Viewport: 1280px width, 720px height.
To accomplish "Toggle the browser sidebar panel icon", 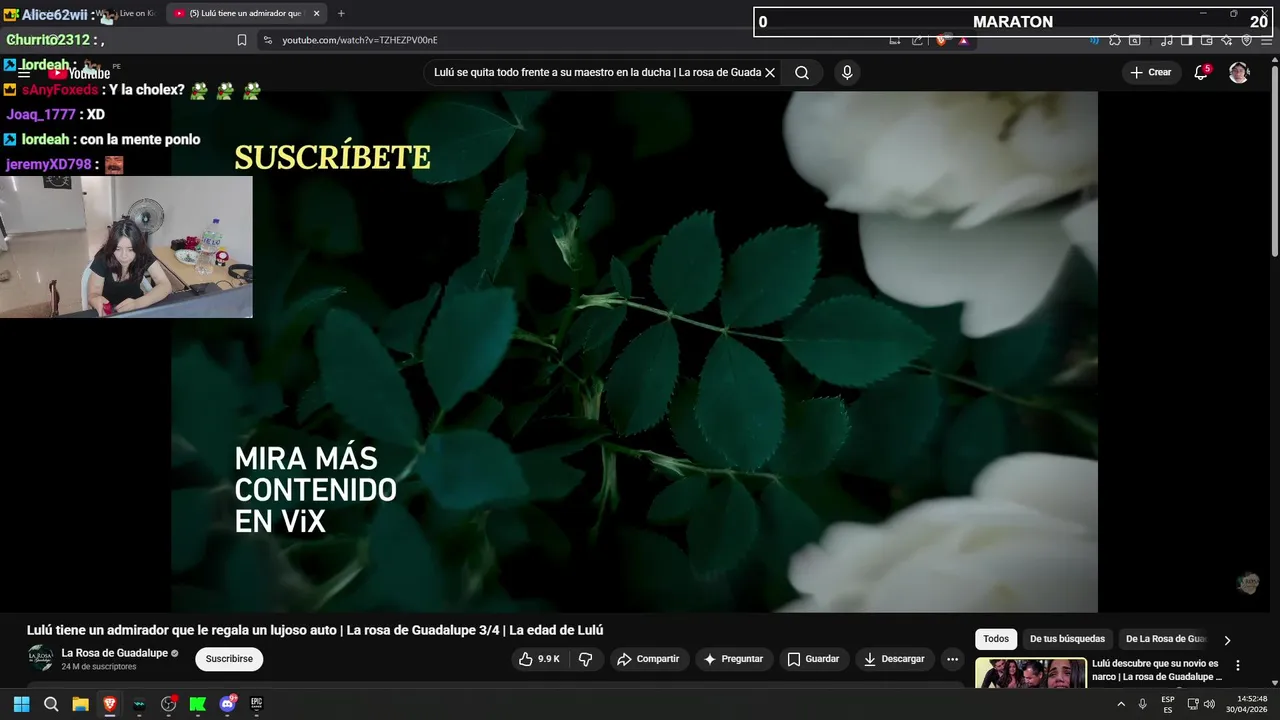I will [1186, 40].
